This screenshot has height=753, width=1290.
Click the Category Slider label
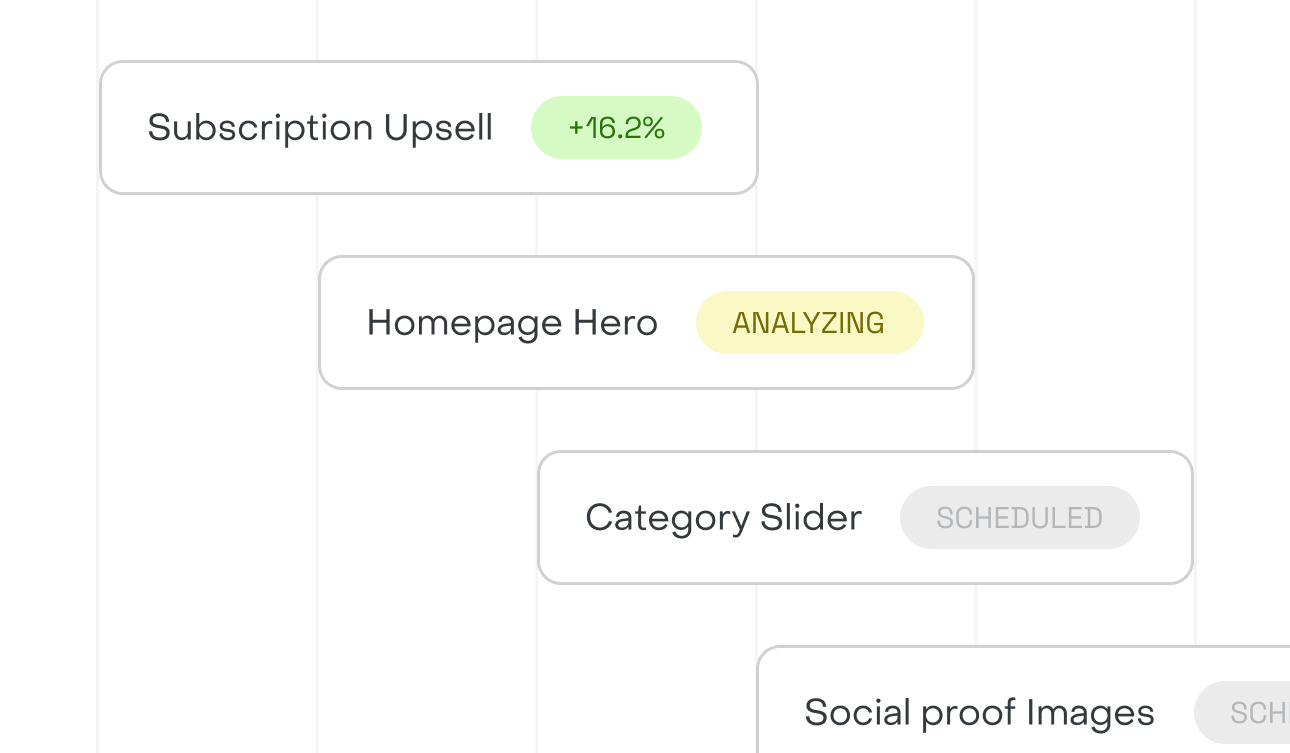click(723, 518)
